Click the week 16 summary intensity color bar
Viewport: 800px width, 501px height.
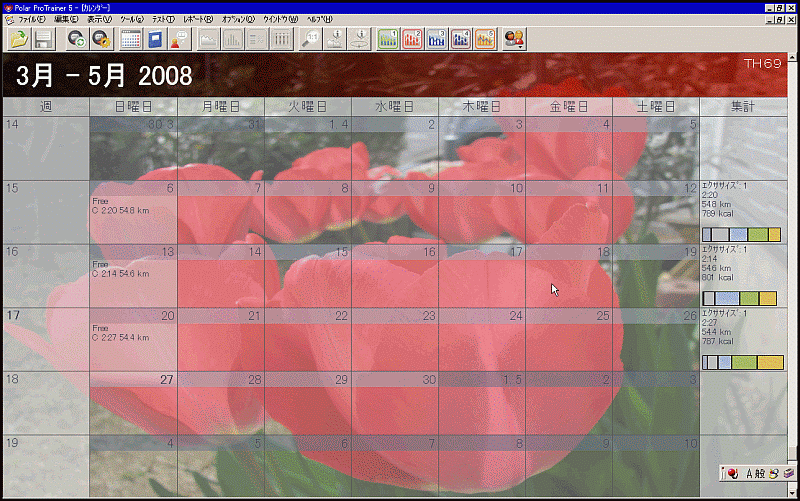pos(739,298)
